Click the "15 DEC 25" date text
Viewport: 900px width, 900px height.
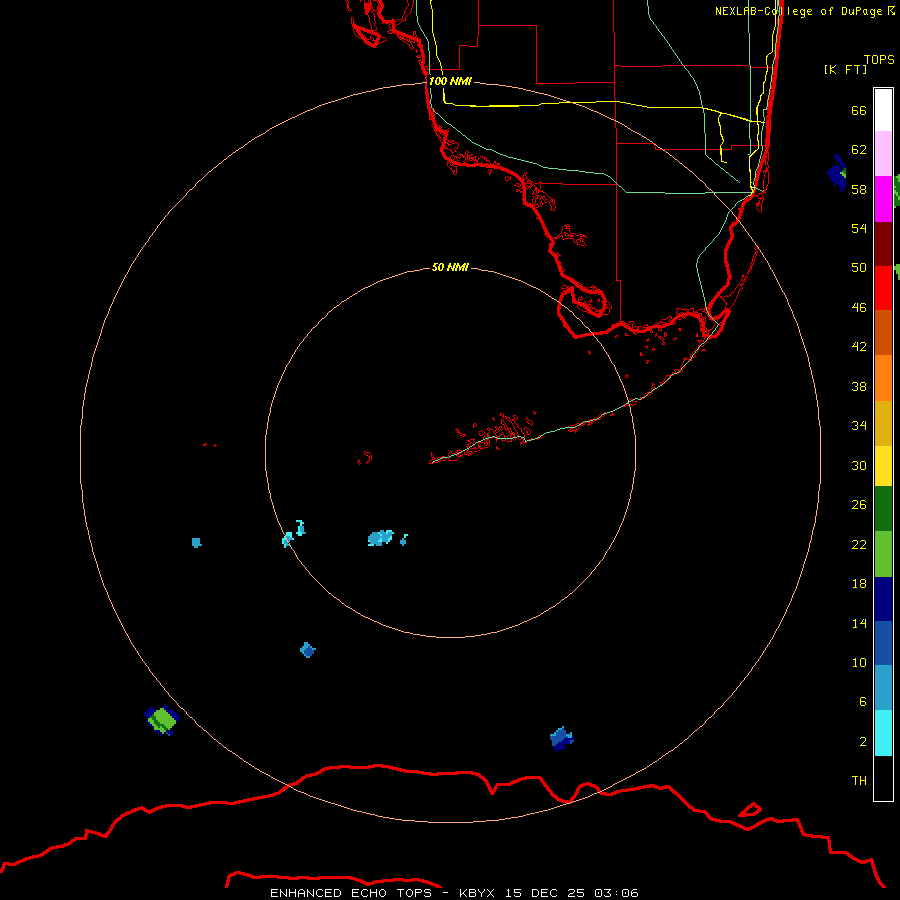coord(545,893)
